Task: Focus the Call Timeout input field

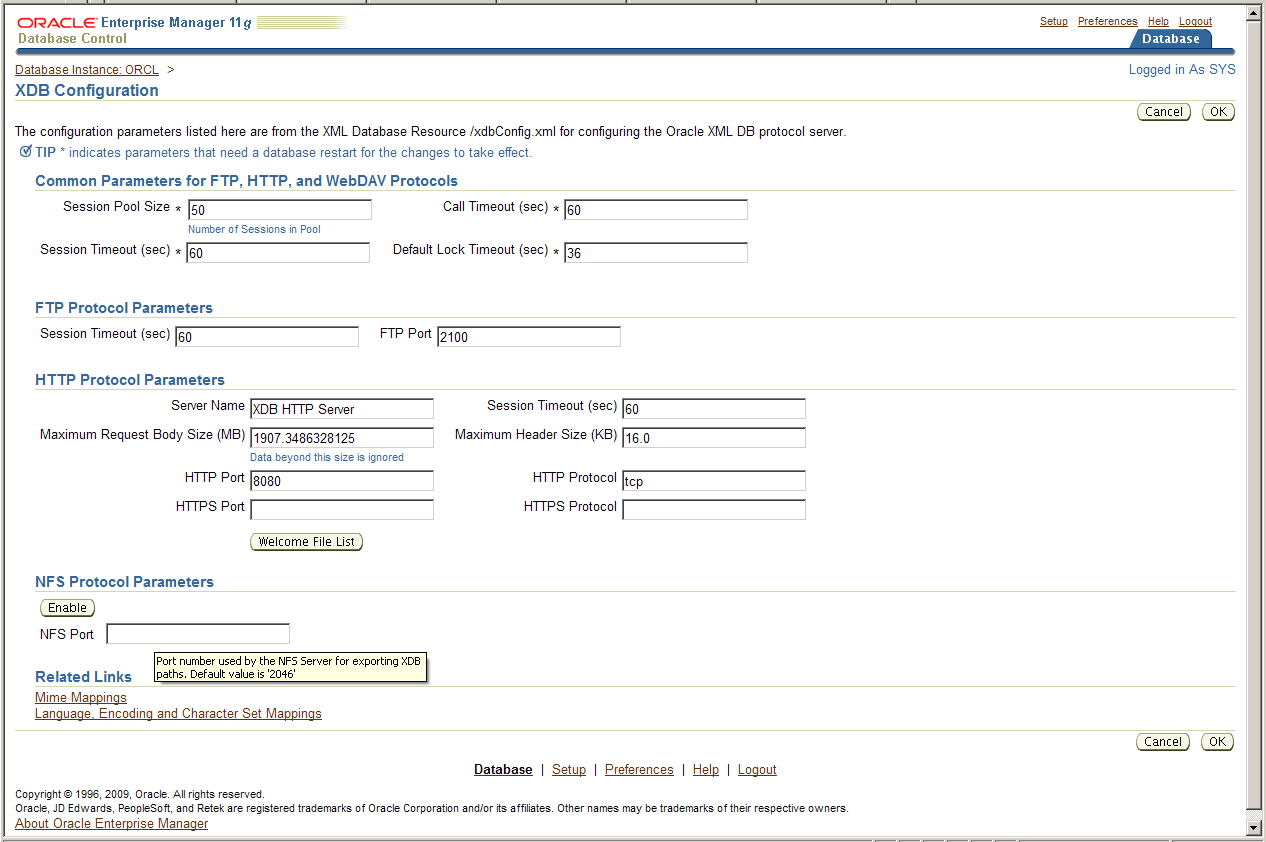Action: tap(655, 210)
